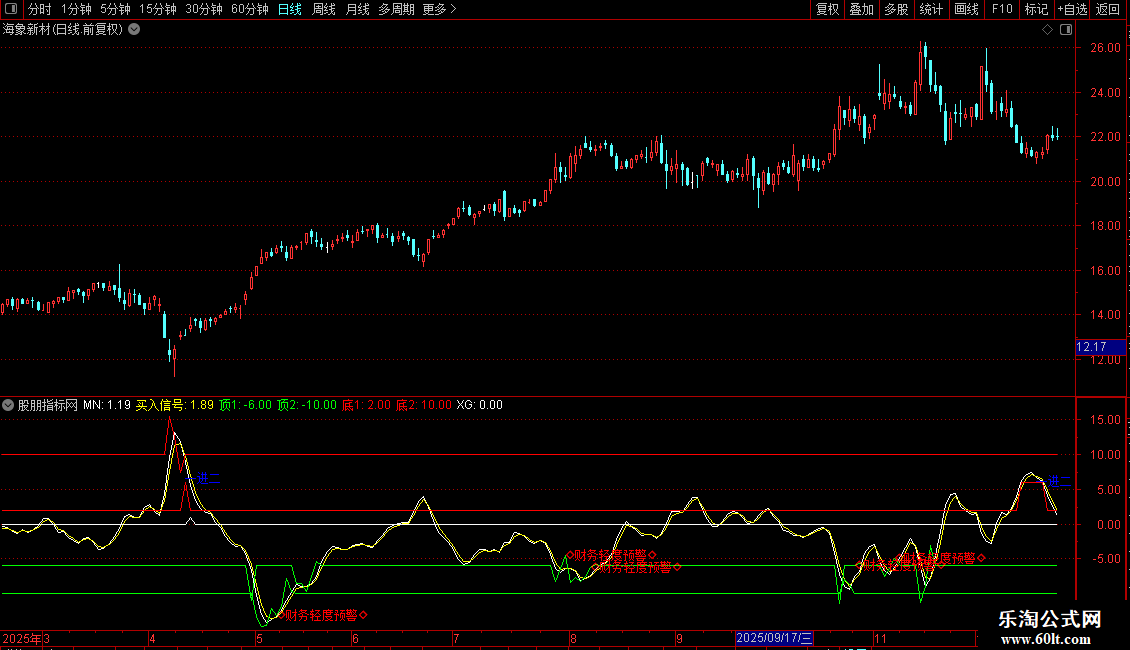Switch to 月线 monthly chart
Image resolution: width=1130 pixels, height=650 pixels.
pyautogui.click(x=357, y=9)
